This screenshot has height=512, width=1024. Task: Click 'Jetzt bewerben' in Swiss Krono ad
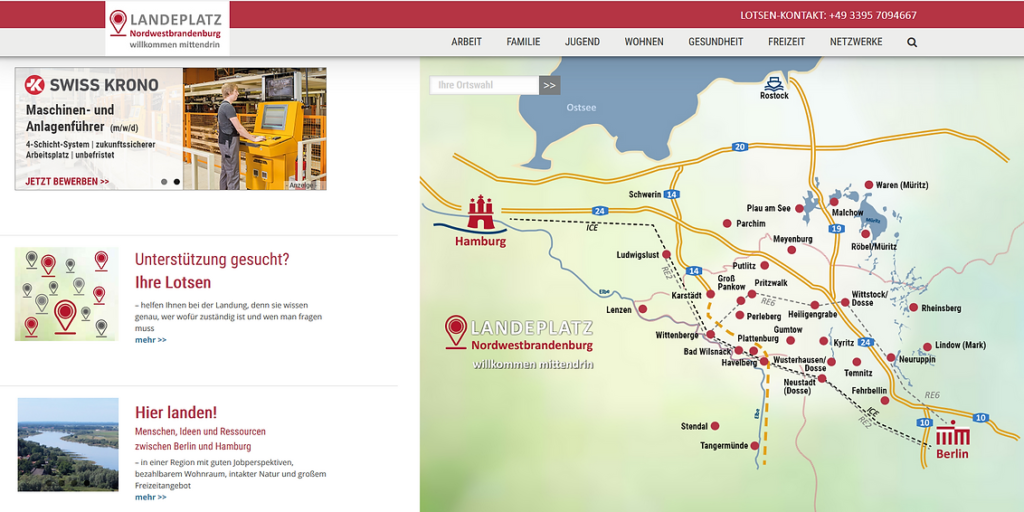(67, 182)
